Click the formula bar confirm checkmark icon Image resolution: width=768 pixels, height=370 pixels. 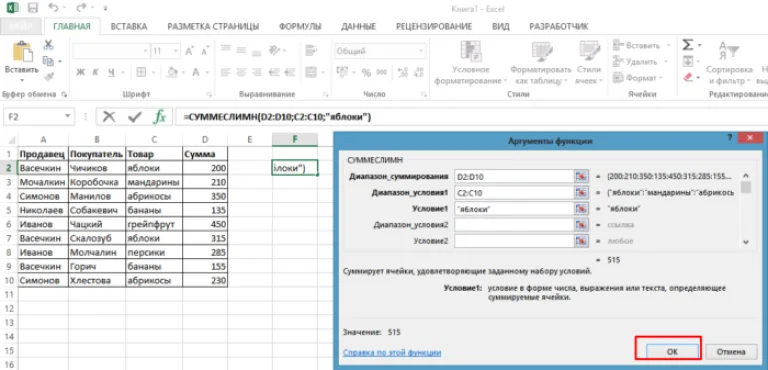click(x=134, y=117)
